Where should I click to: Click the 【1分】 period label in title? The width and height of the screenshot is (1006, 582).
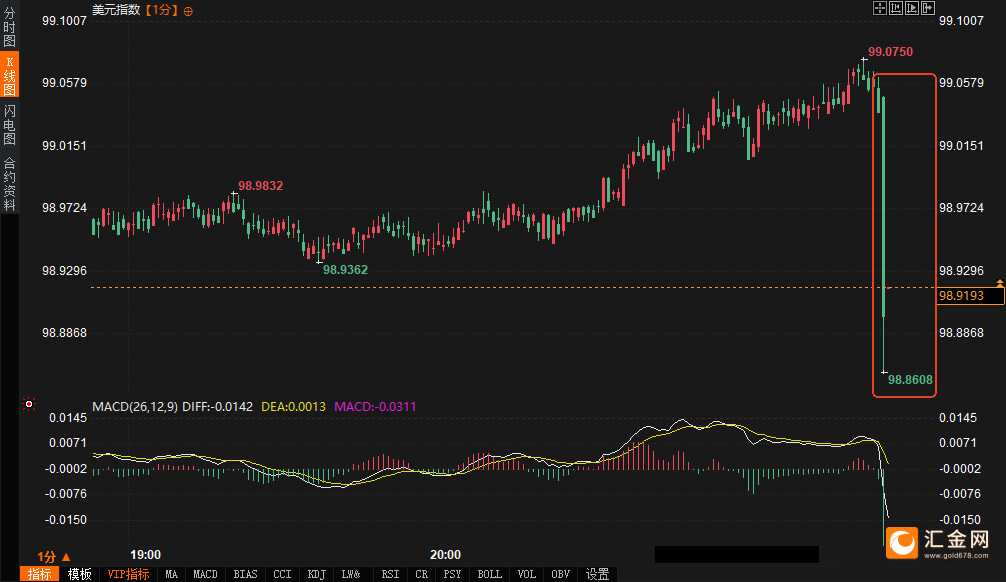coord(160,10)
